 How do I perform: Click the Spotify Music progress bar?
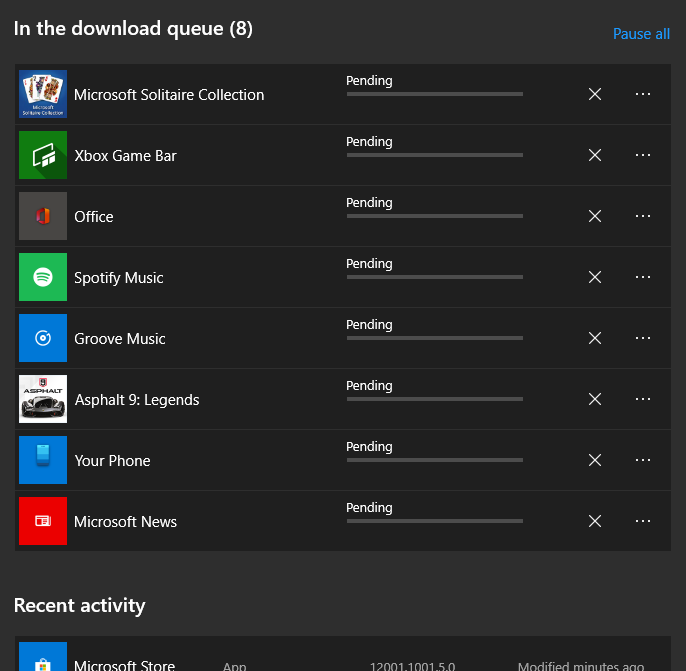coord(435,277)
